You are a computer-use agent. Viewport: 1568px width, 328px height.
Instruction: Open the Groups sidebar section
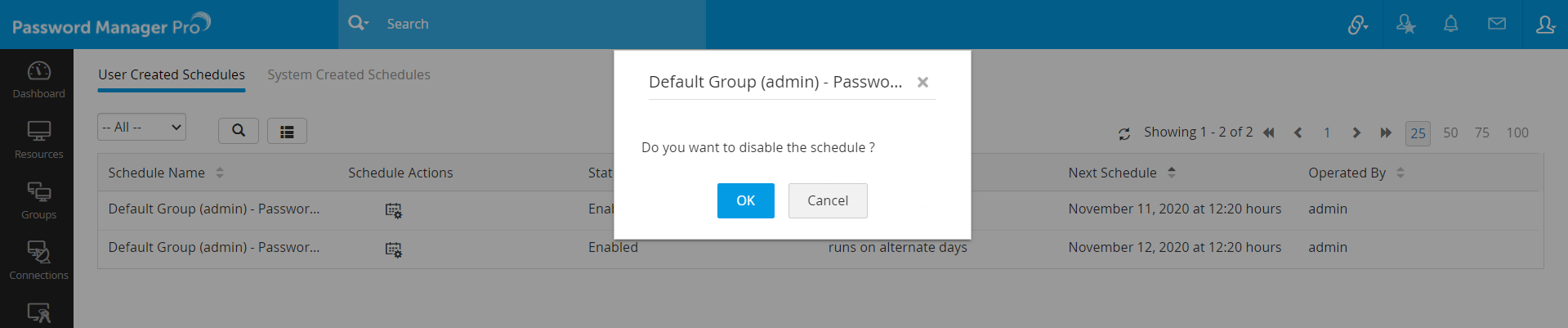coord(38,200)
